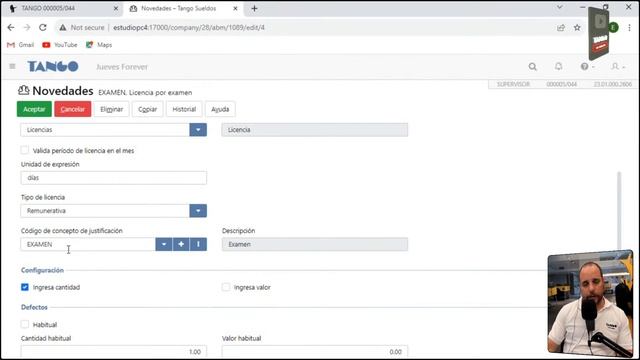This screenshot has width=640, height=360.
Task: Click the webcam video overlay
Action: (590, 303)
